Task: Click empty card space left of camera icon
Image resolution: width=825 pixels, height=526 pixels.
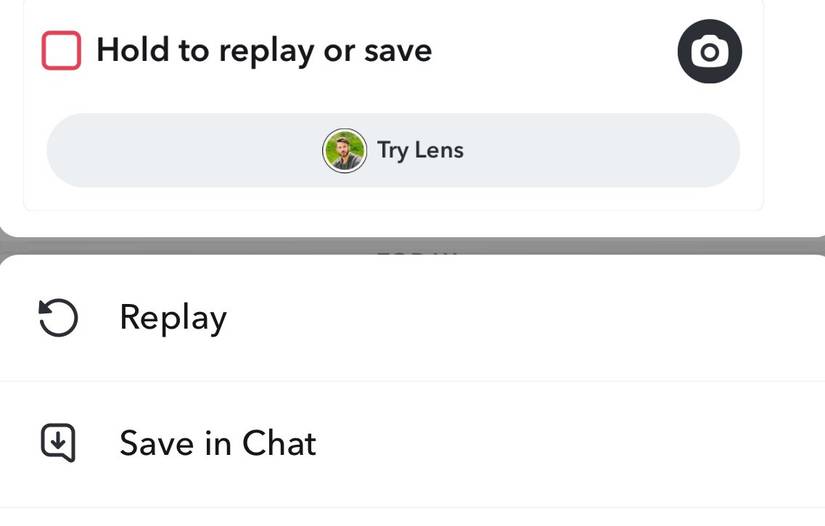Action: click(x=560, y=50)
